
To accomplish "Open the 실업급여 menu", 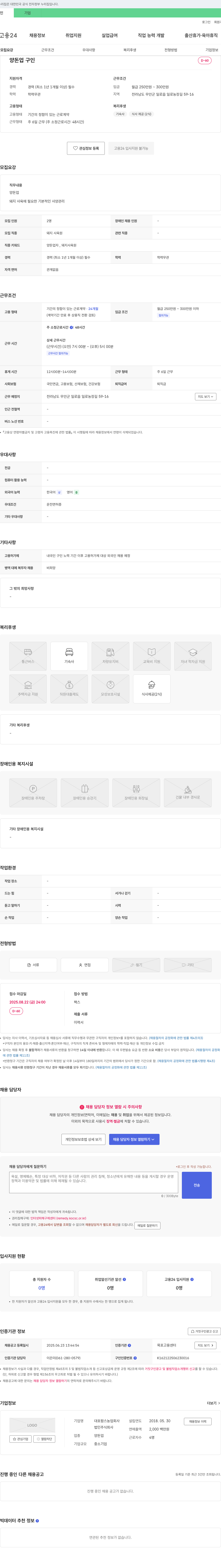I will tap(110, 36).
